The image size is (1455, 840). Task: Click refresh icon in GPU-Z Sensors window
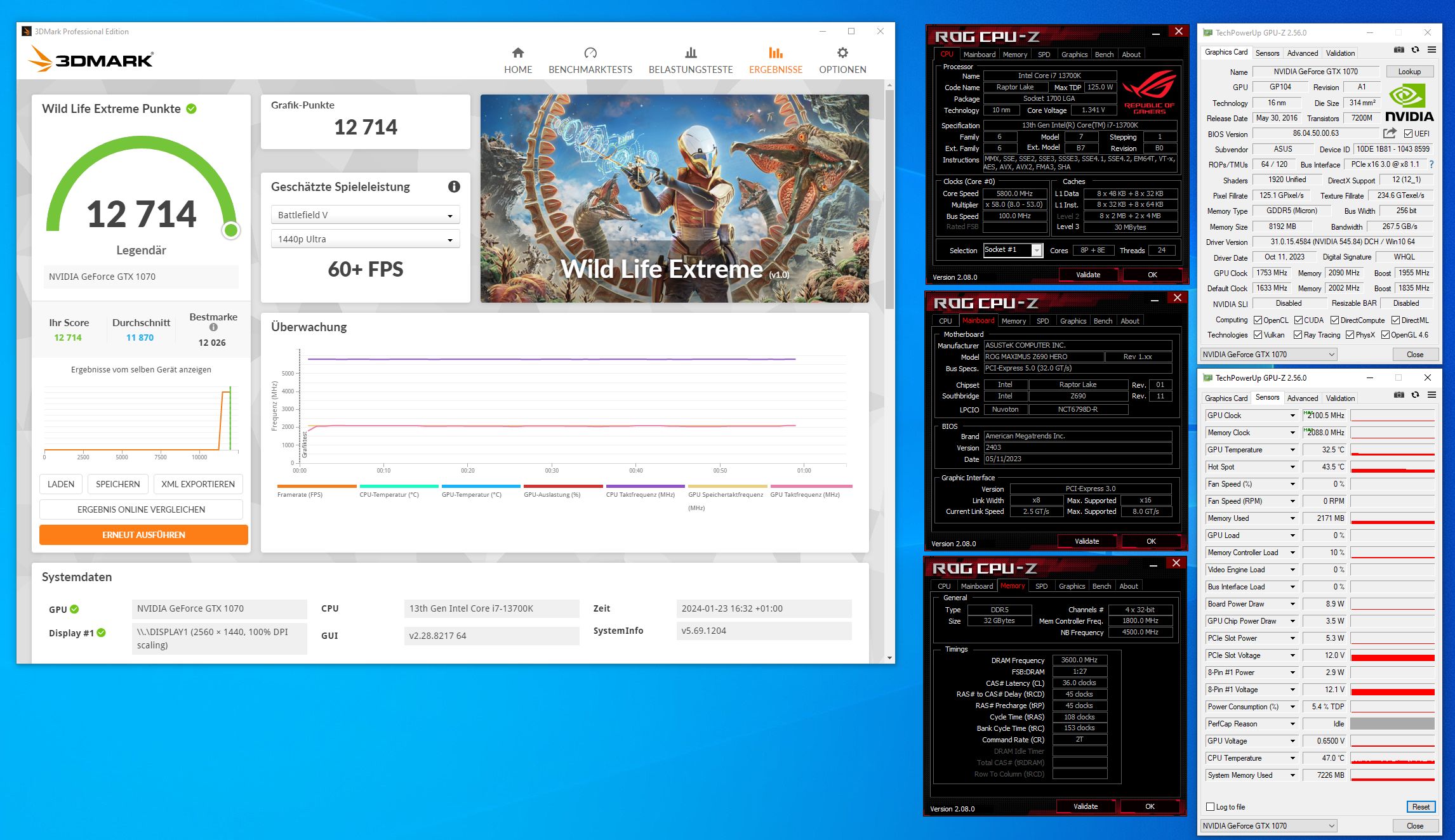pyautogui.click(x=1415, y=395)
